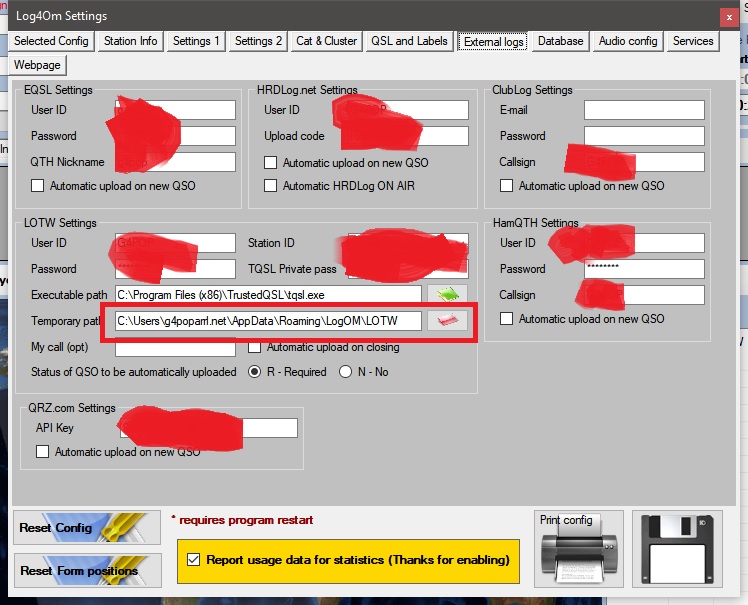This screenshot has width=748, height=605.
Task: Click the HamQTH User ID field
Action: tap(644, 243)
